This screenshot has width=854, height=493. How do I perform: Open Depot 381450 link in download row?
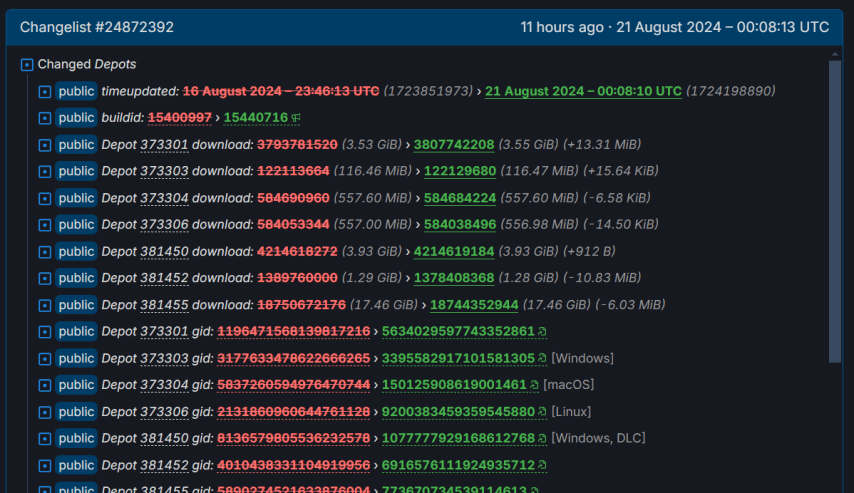click(164, 251)
